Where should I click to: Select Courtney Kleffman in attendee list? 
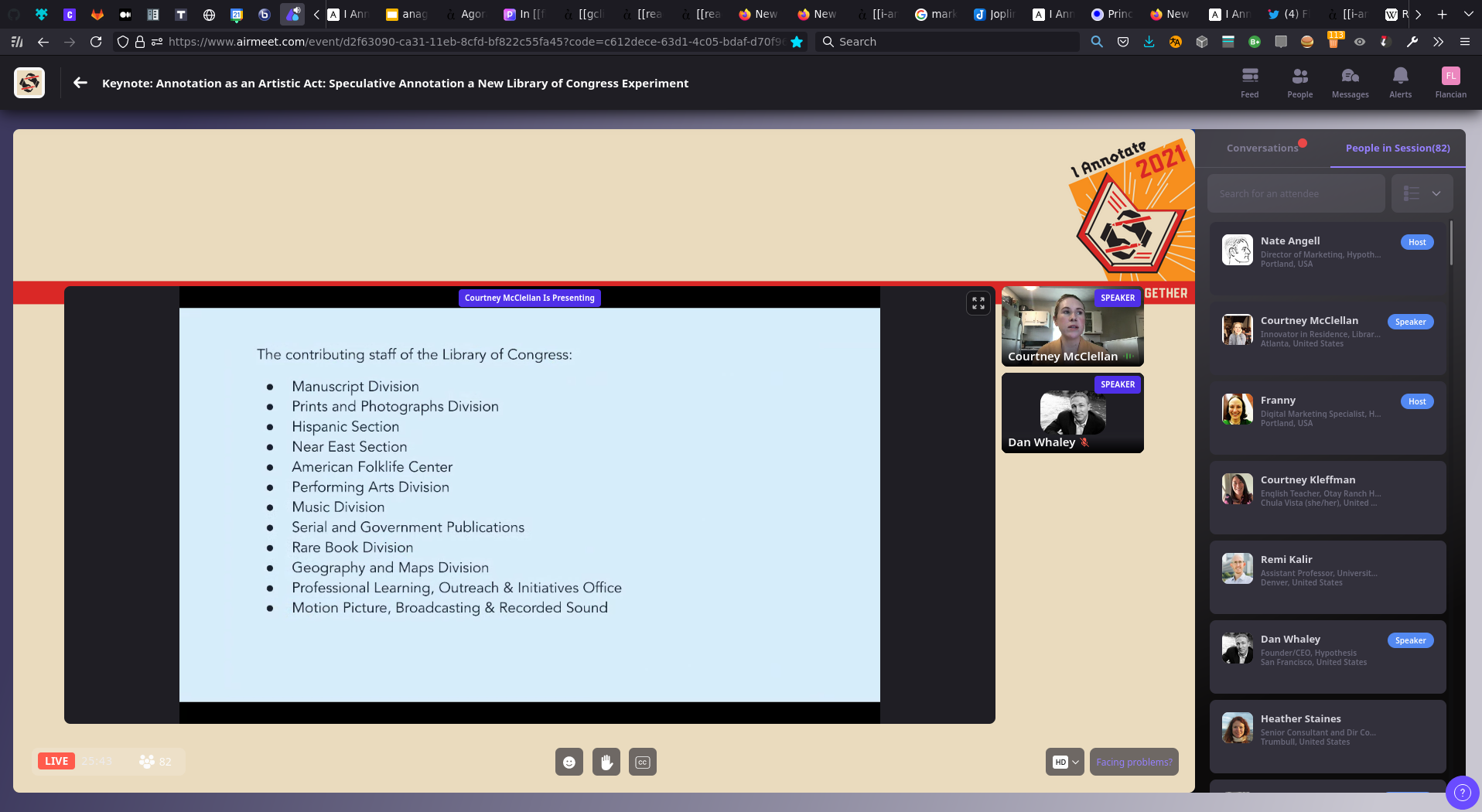1327,497
